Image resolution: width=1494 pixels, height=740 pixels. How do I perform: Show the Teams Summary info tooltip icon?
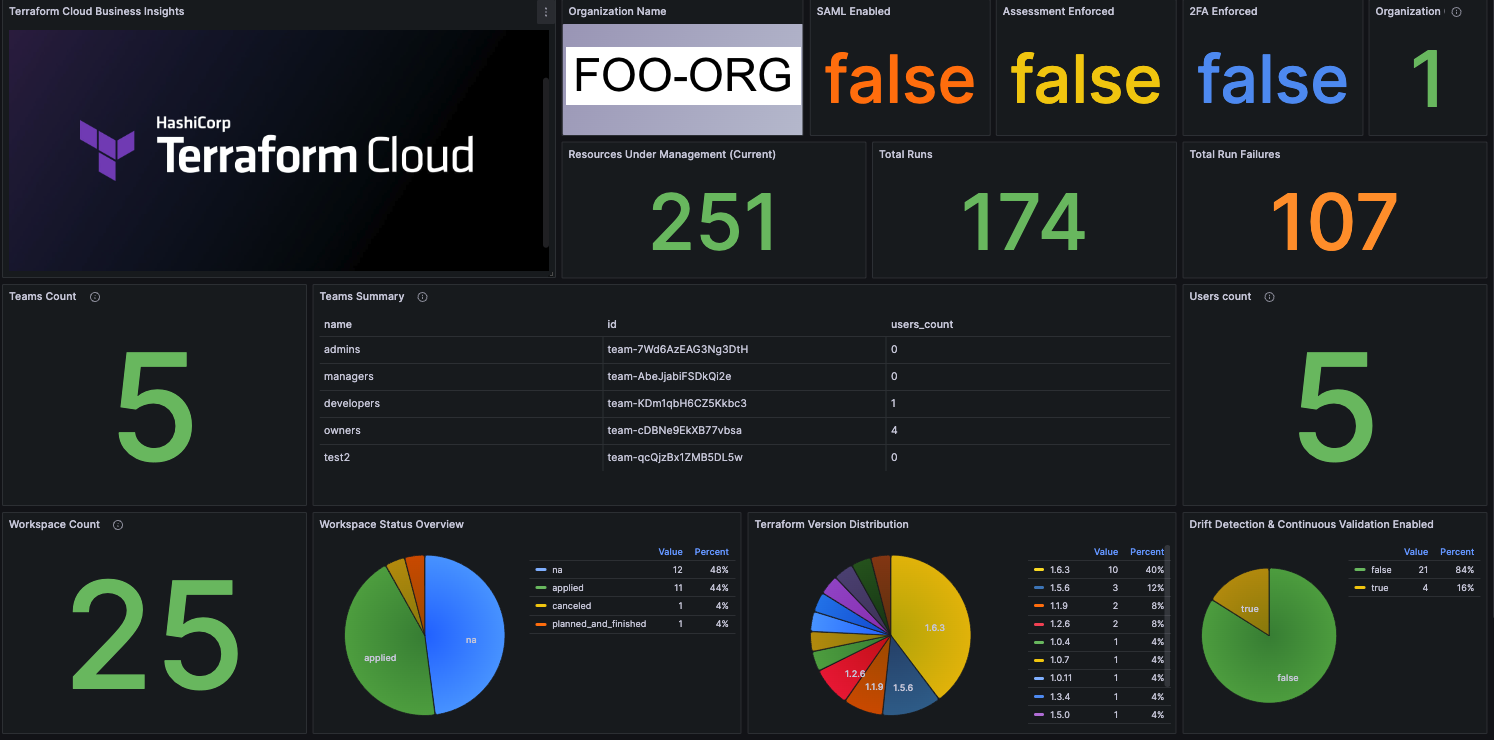[422, 297]
